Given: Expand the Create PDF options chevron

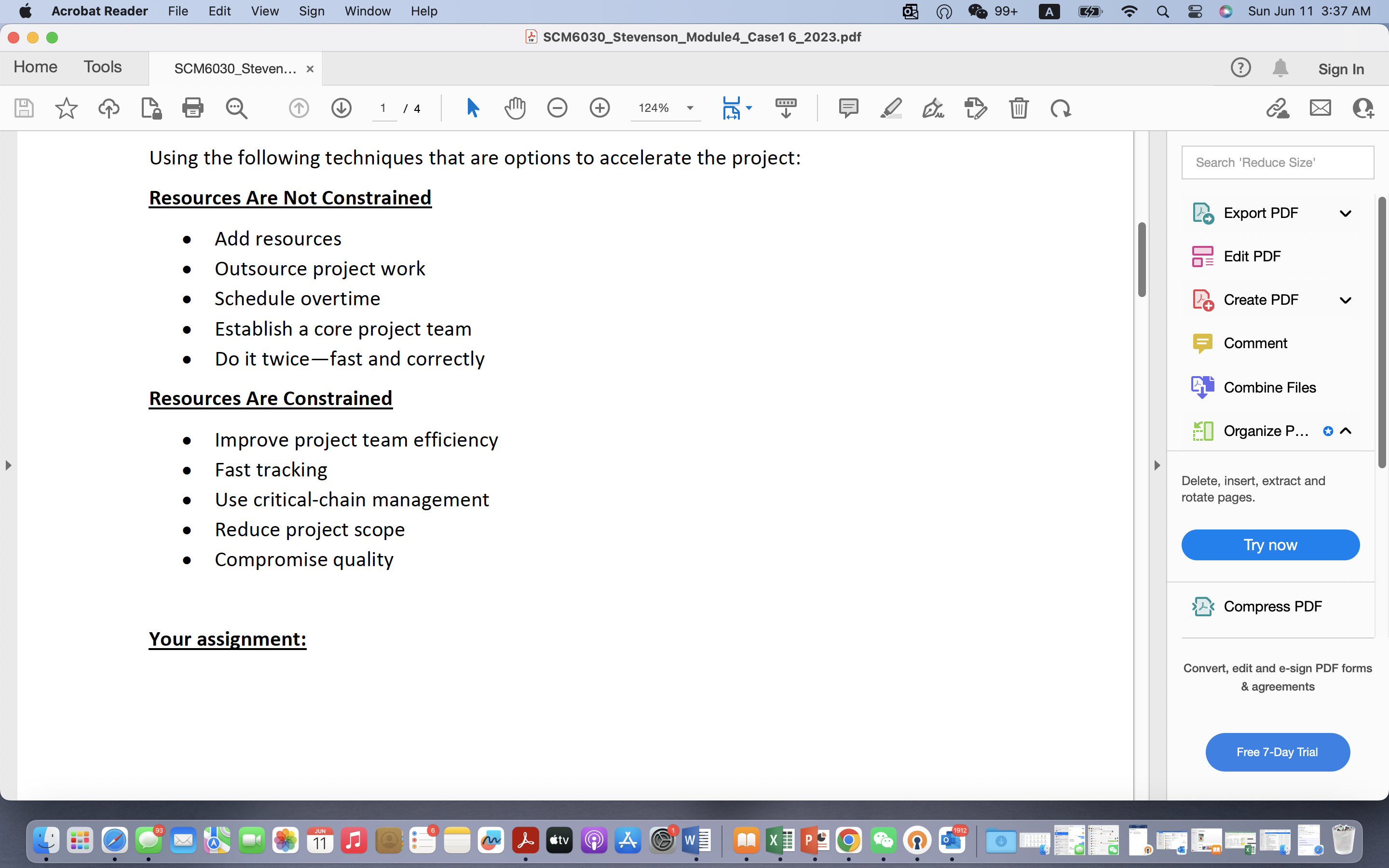Looking at the screenshot, I should [x=1346, y=299].
